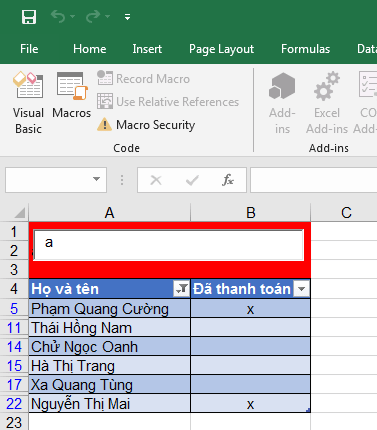377x430 pixels.
Task: Open the Formulas tab
Action: [x=305, y=49]
